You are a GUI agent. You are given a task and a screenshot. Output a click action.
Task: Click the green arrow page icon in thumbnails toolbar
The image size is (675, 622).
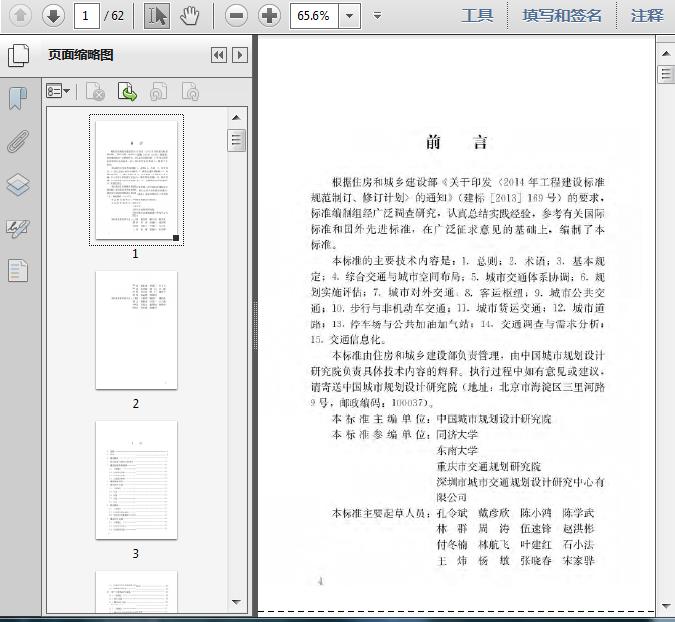[x=128, y=92]
